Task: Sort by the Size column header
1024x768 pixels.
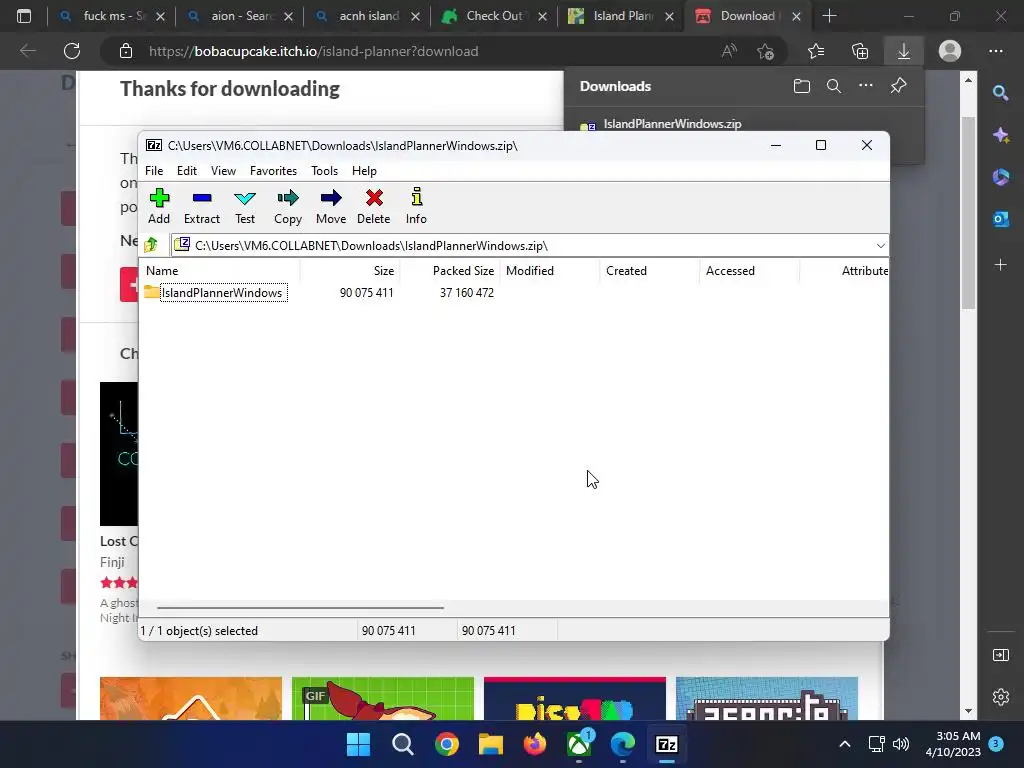Action: point(350,271)
